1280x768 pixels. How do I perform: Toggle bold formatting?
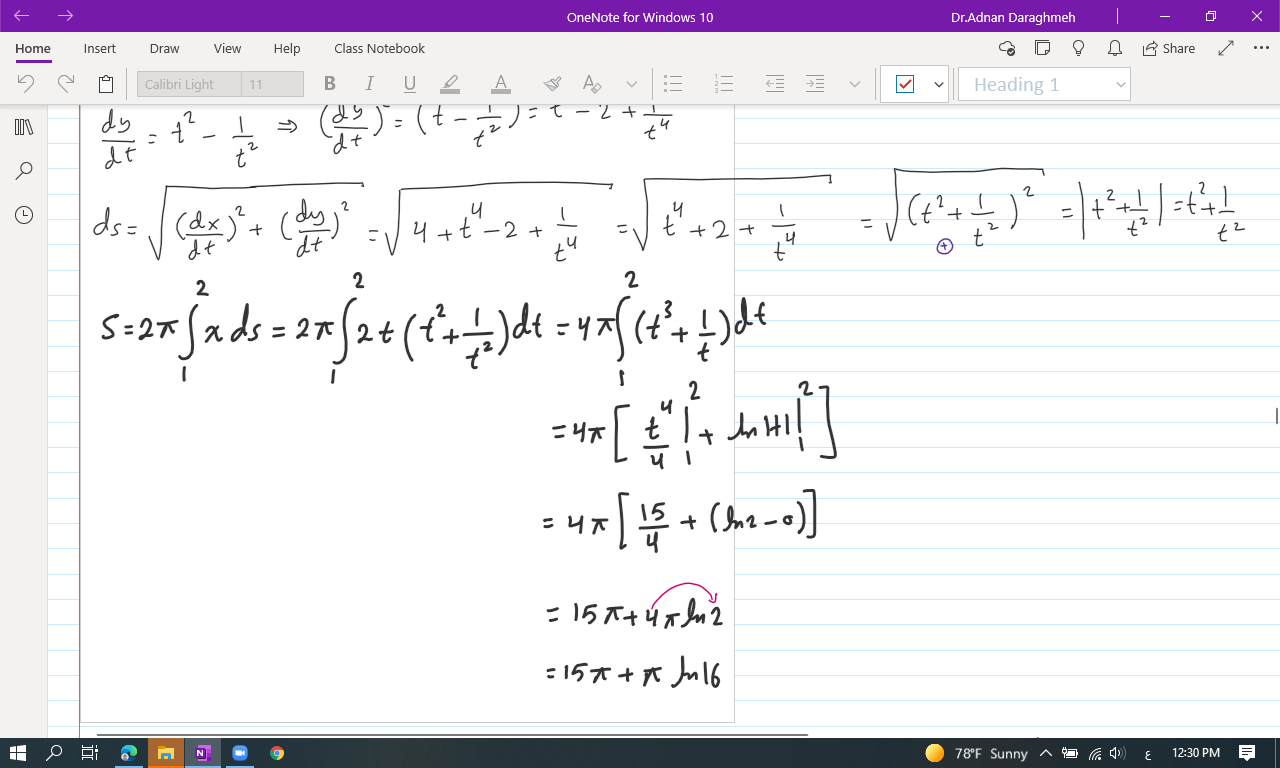330,84
